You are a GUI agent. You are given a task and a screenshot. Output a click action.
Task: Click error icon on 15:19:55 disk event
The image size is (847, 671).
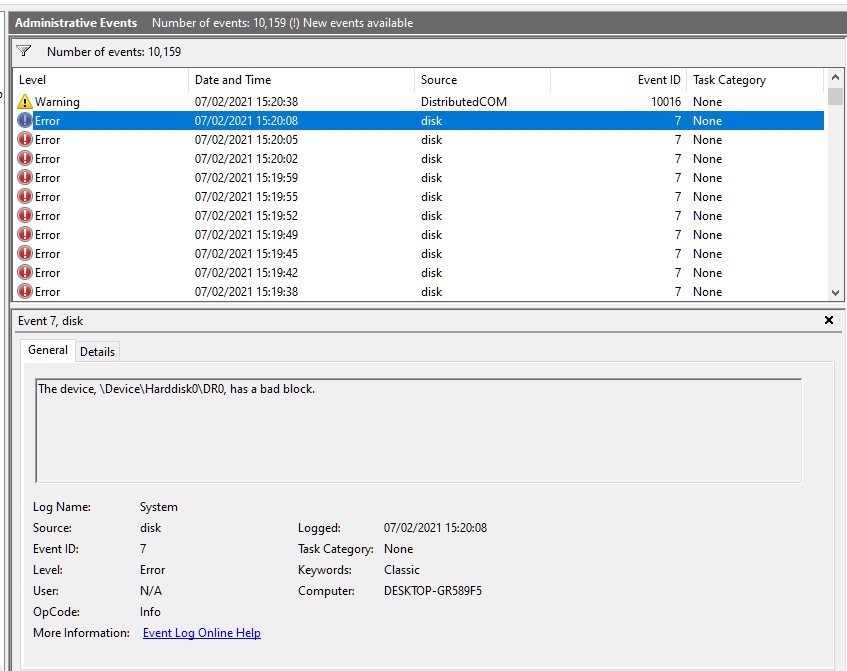pos(25,197)
